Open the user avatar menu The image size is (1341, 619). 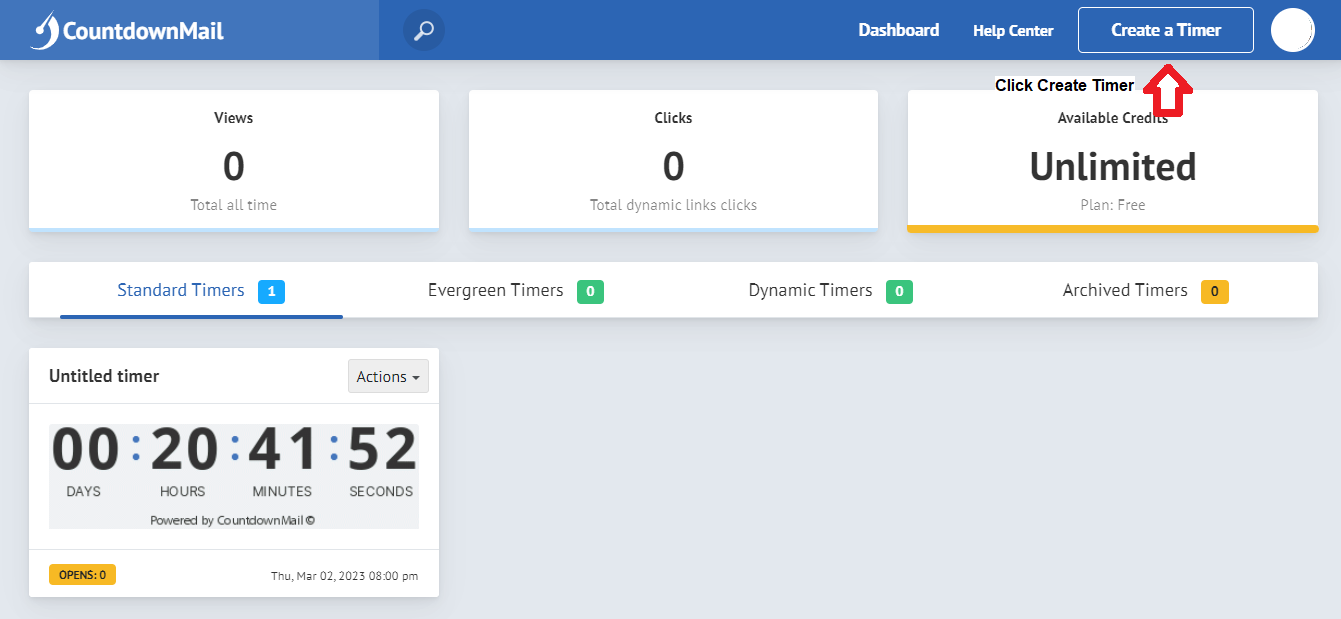pos(1292,30)
